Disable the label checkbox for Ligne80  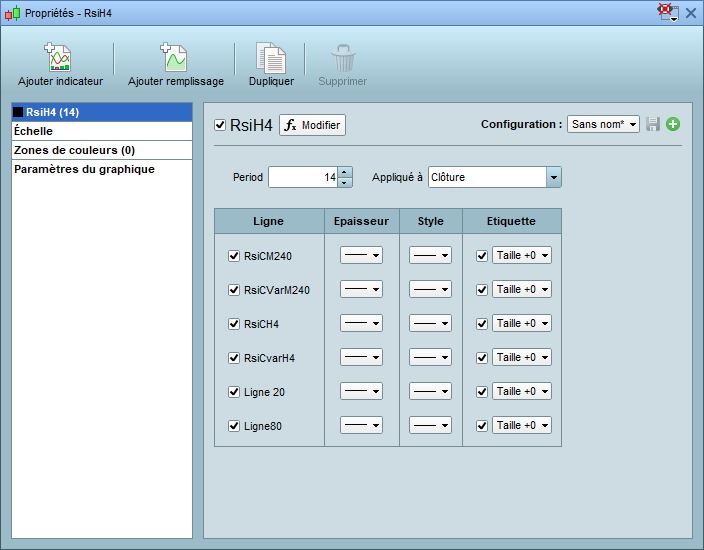482,426
